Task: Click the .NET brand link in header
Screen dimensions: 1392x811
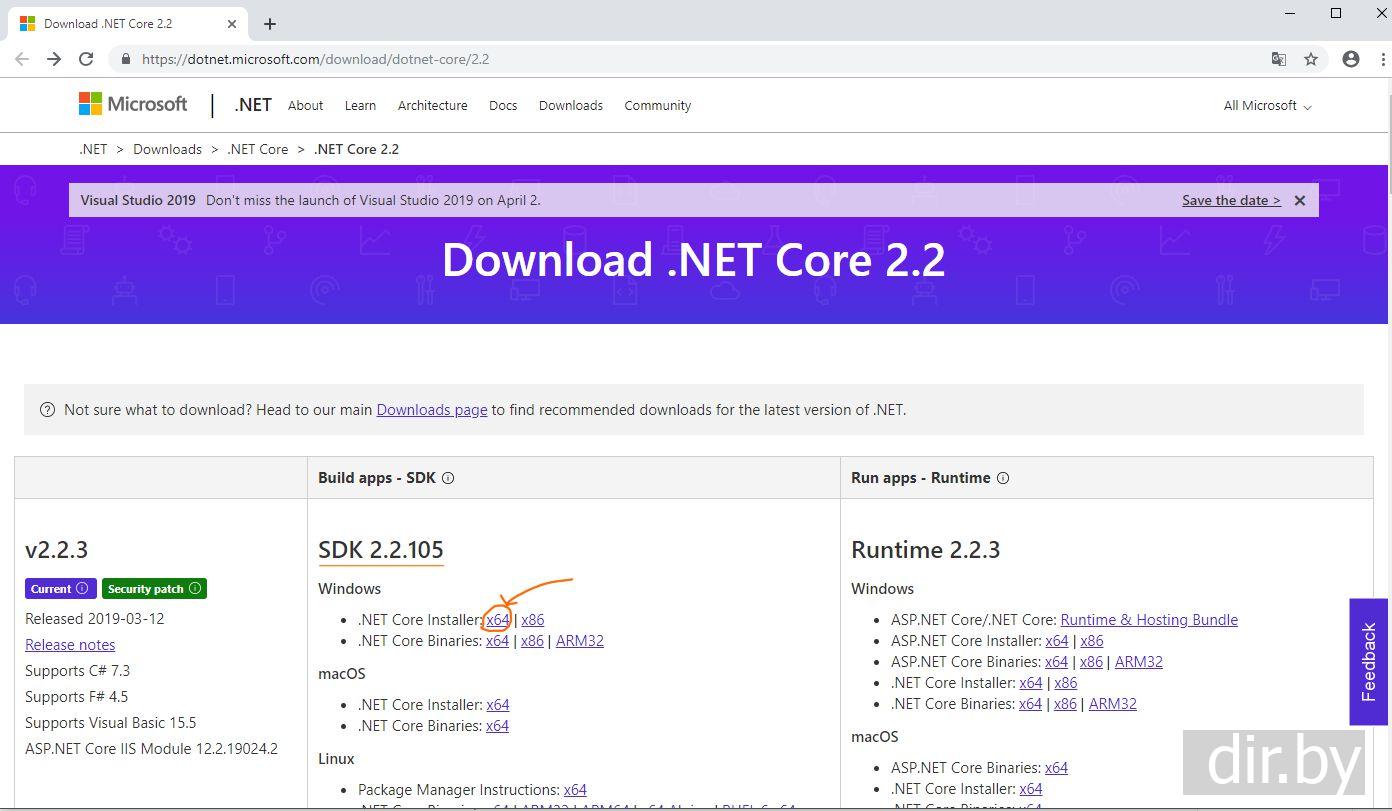Action: (253, 105)
